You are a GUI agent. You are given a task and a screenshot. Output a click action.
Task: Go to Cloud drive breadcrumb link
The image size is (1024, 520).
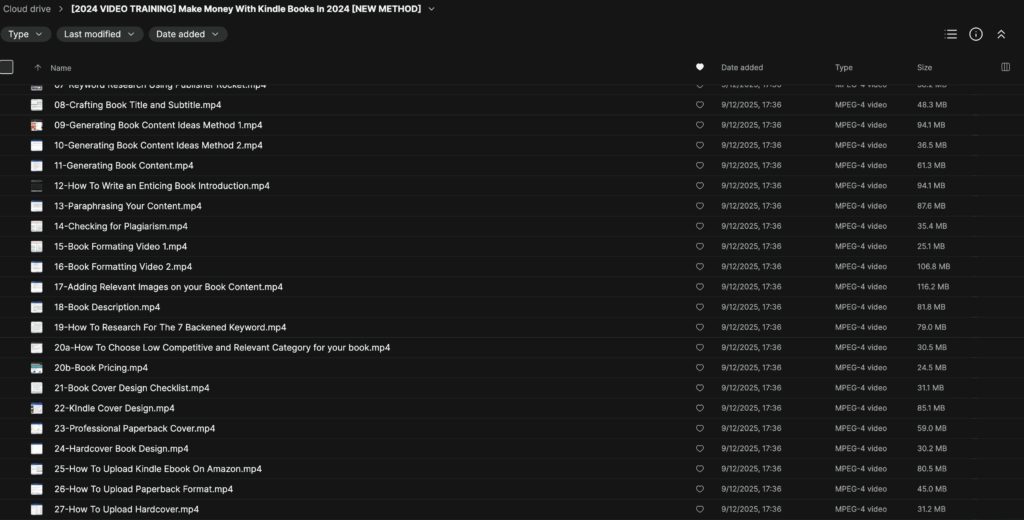click(x=27, y=9)
